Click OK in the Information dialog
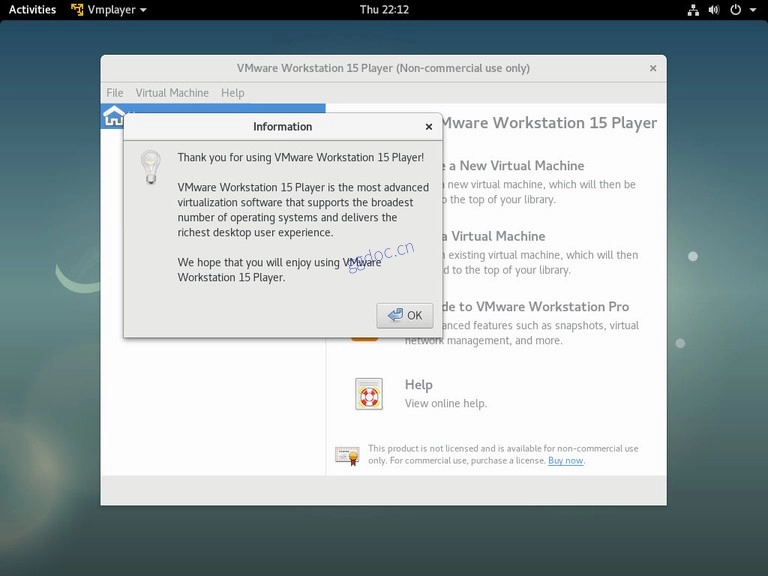Viewport: 768px width, 576px height. [405, 315]
